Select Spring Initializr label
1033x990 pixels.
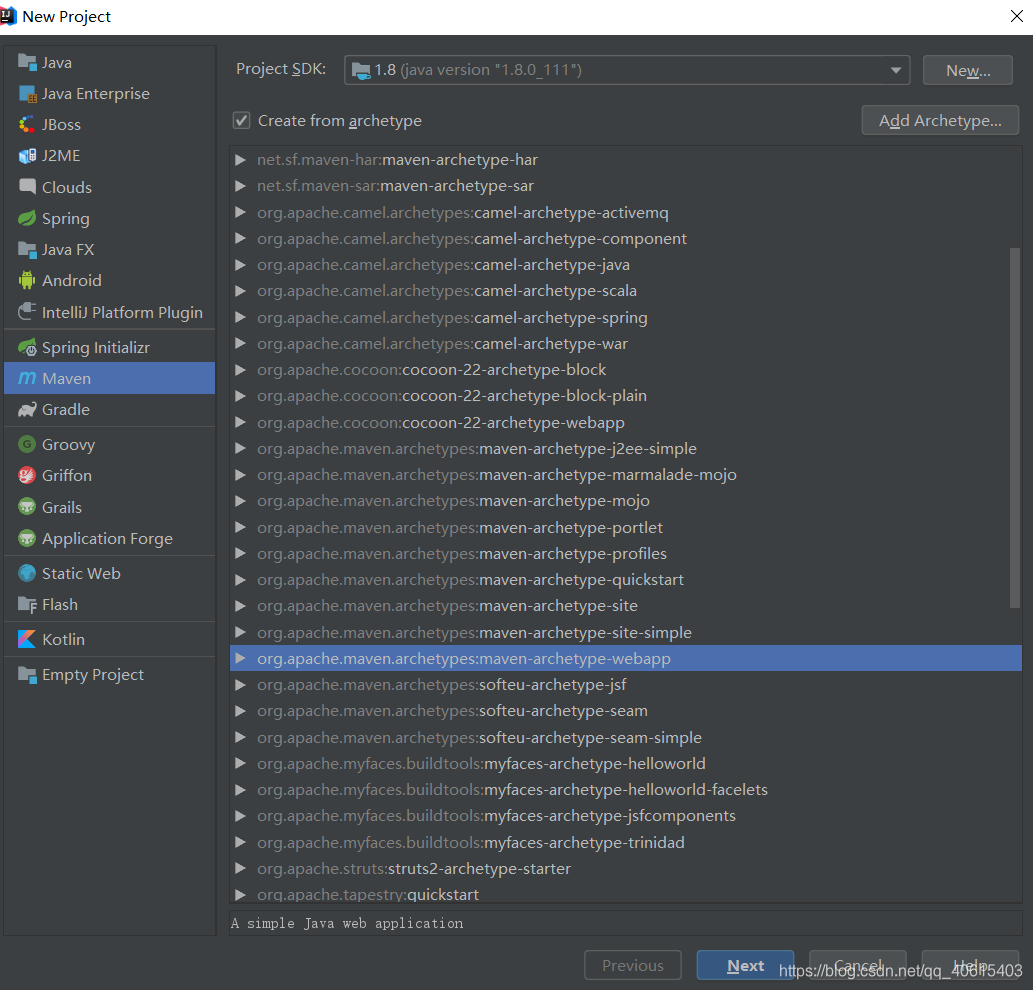tap(96, 348)
